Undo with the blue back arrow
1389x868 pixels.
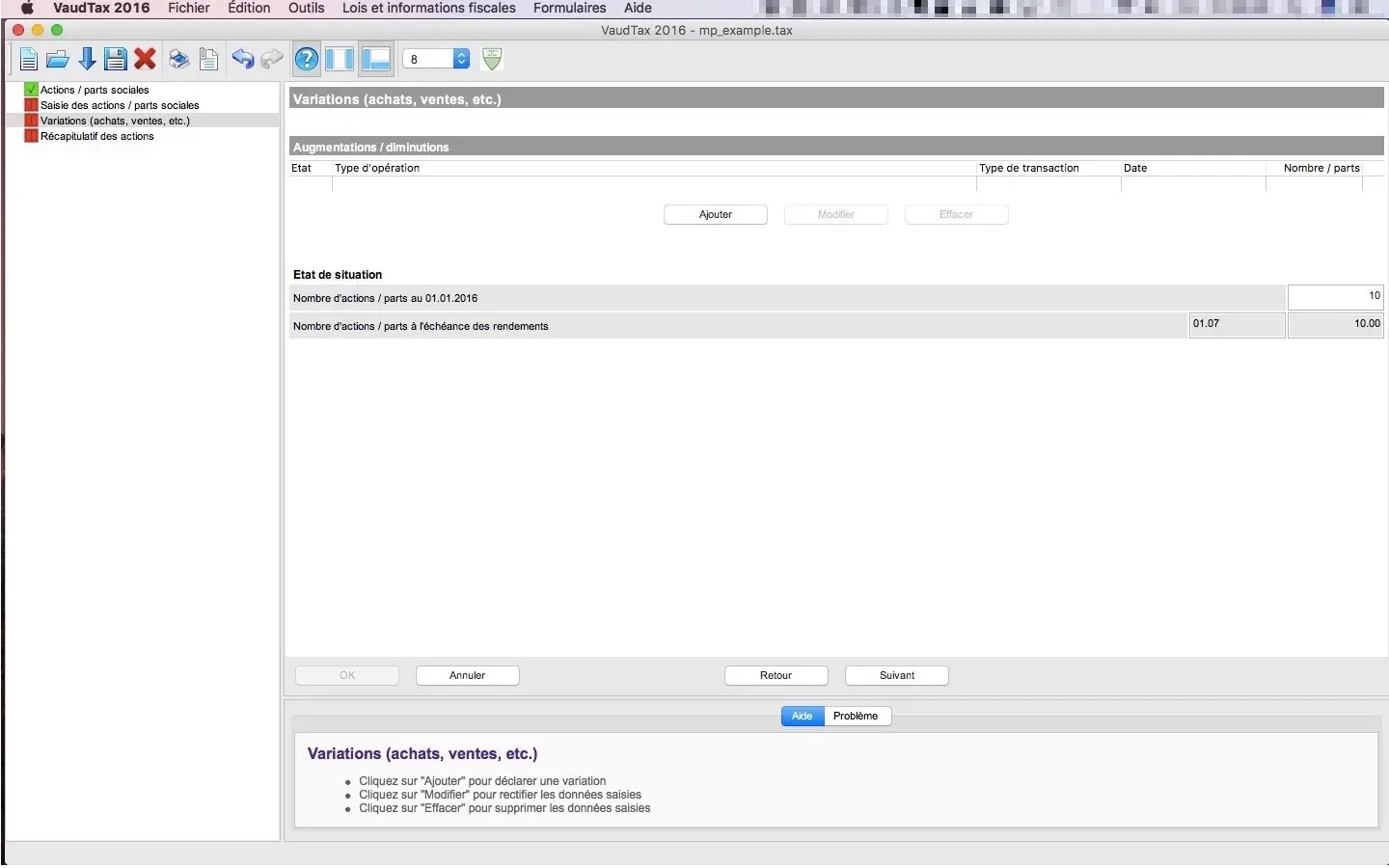pos(243,60)
